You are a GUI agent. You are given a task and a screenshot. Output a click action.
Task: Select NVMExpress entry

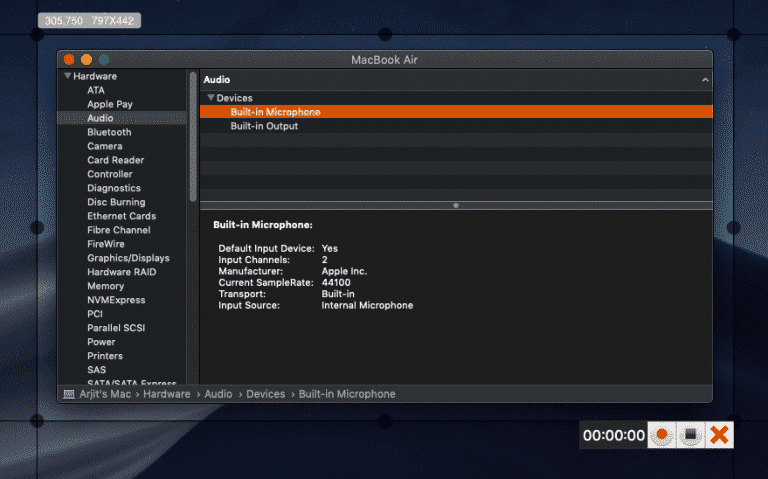(116, 300)
